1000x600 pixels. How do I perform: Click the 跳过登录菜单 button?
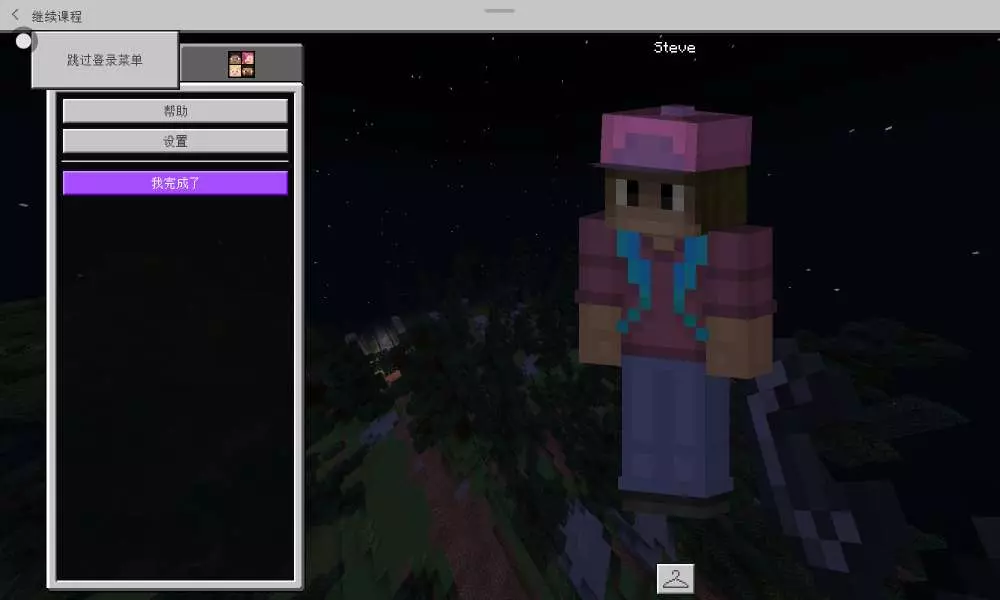coord(105,60)
